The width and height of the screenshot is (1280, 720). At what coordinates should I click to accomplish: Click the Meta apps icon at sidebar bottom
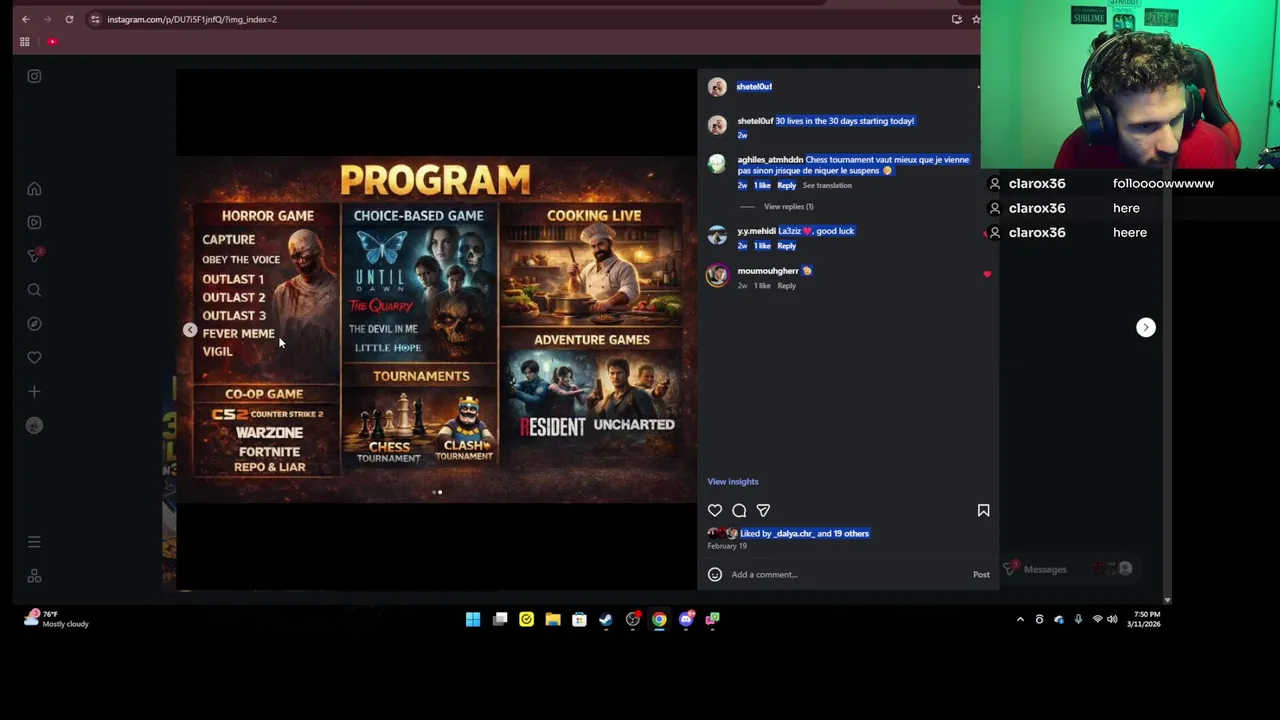click(x=34, y=576)
